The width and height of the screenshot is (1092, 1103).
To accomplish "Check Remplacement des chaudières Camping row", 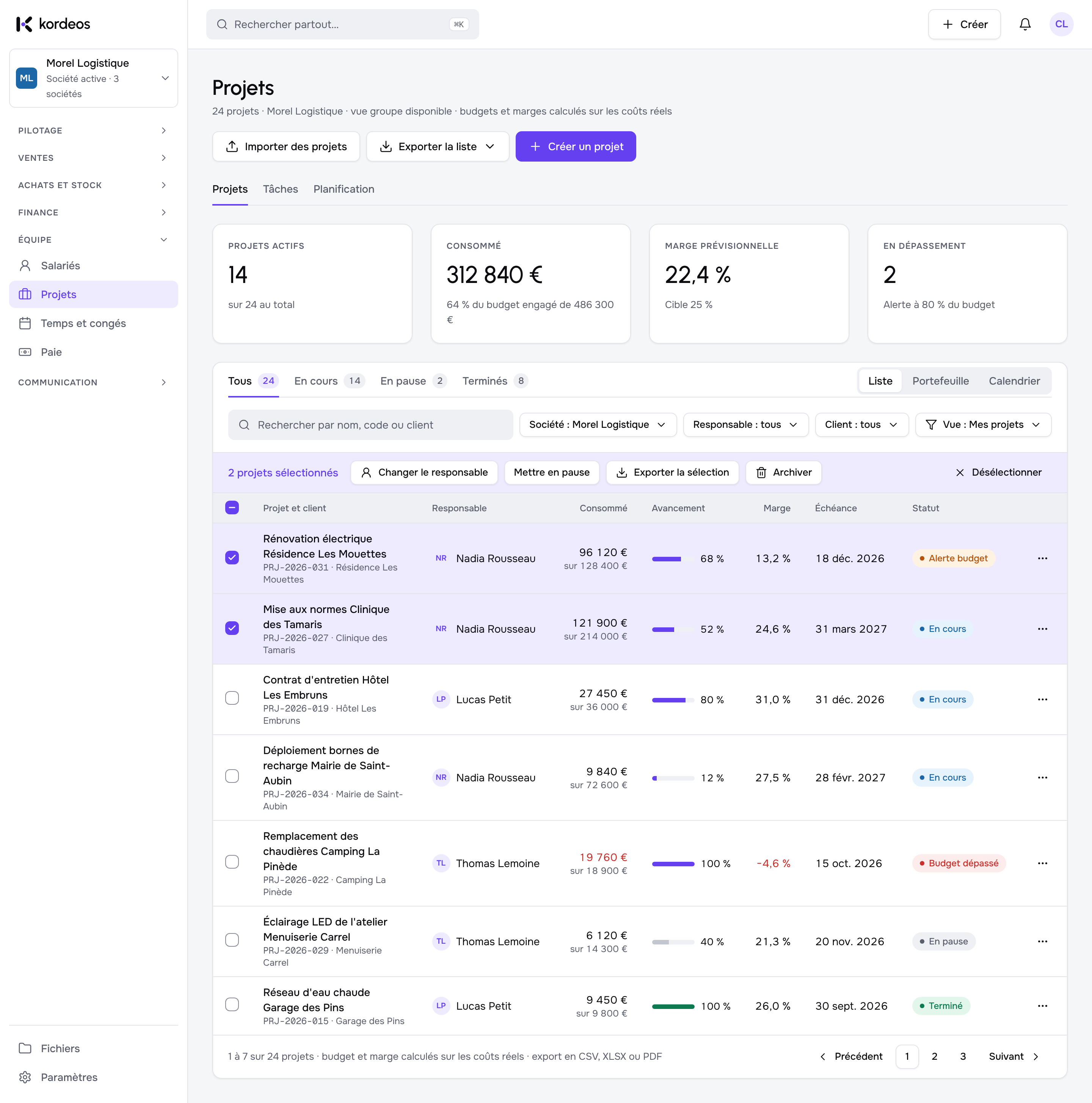I will pyautogui.click(x=232, y=862).
